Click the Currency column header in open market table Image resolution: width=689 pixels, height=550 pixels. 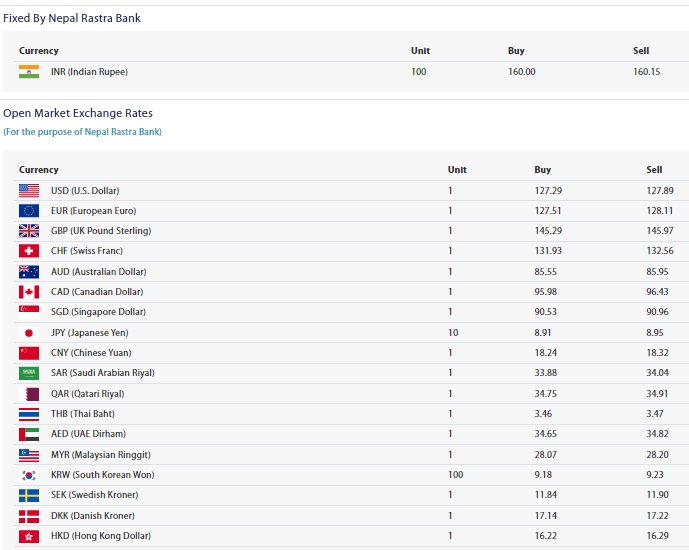(39, 170)
